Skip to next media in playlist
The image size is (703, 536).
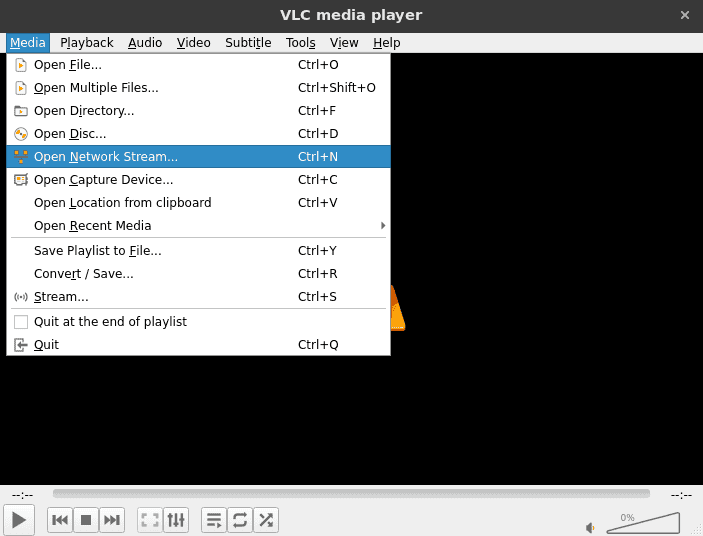coord(112,520)
